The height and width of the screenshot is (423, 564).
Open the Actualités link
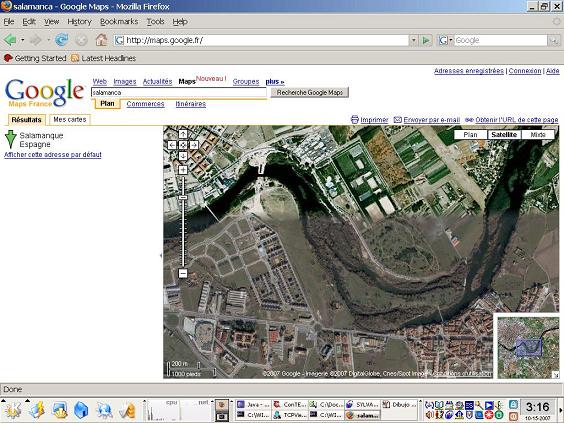(x=158, y=82)
